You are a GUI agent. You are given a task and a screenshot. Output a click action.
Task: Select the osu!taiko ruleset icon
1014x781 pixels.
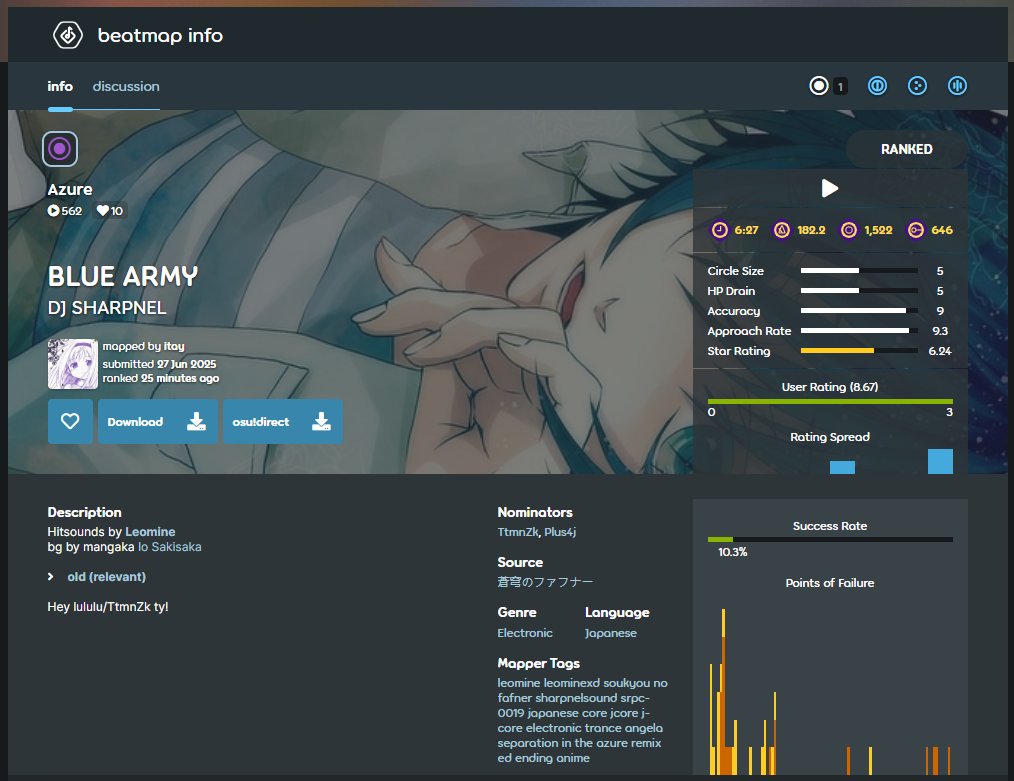(x=877, y=85)
